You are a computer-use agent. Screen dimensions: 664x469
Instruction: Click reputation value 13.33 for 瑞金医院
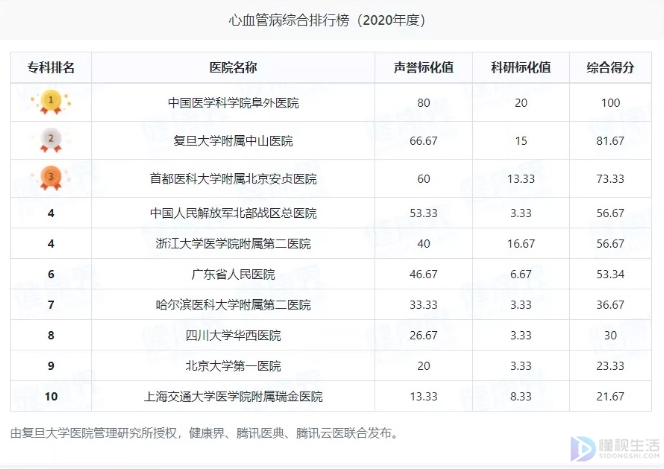423,397
